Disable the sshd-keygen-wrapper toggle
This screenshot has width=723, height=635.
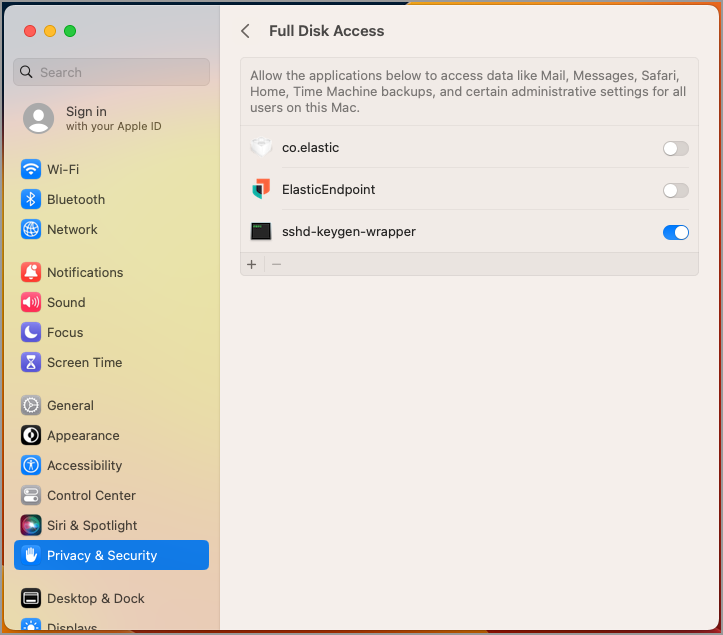click(x=675, y=232)
